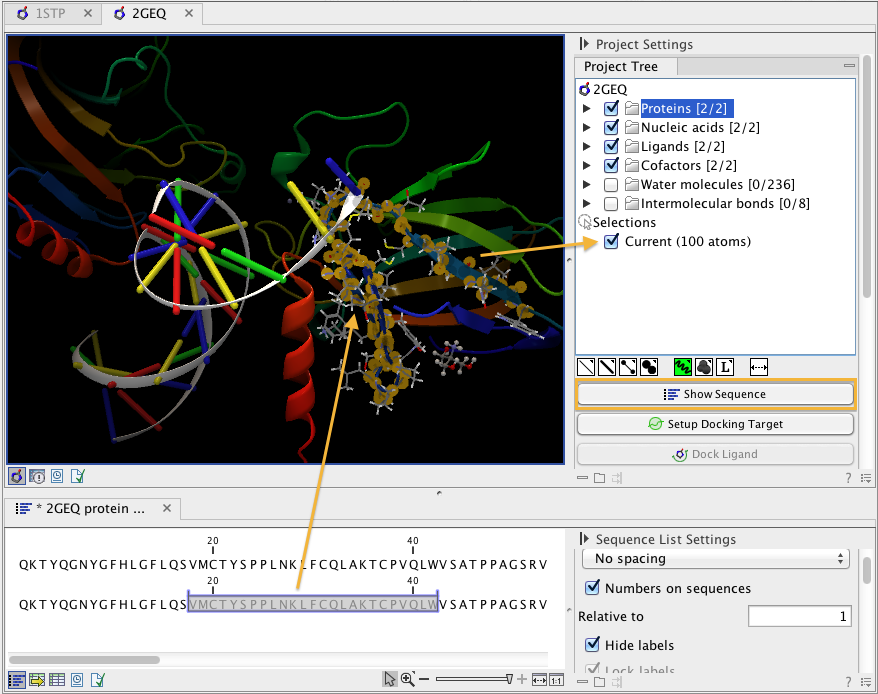
Task: Uncheck the Ligands category checkbox
Action: 612,147
